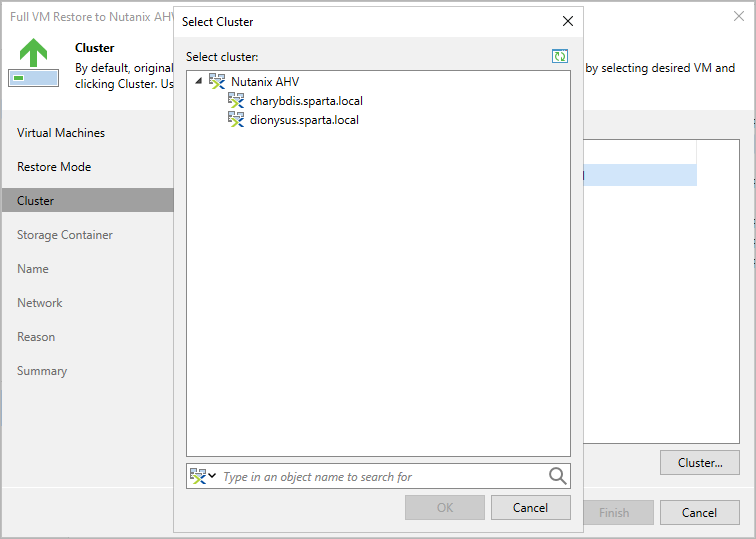Click the disabled OK button in dialog
This screenshot has height=539, width=756.
point(445,508)
